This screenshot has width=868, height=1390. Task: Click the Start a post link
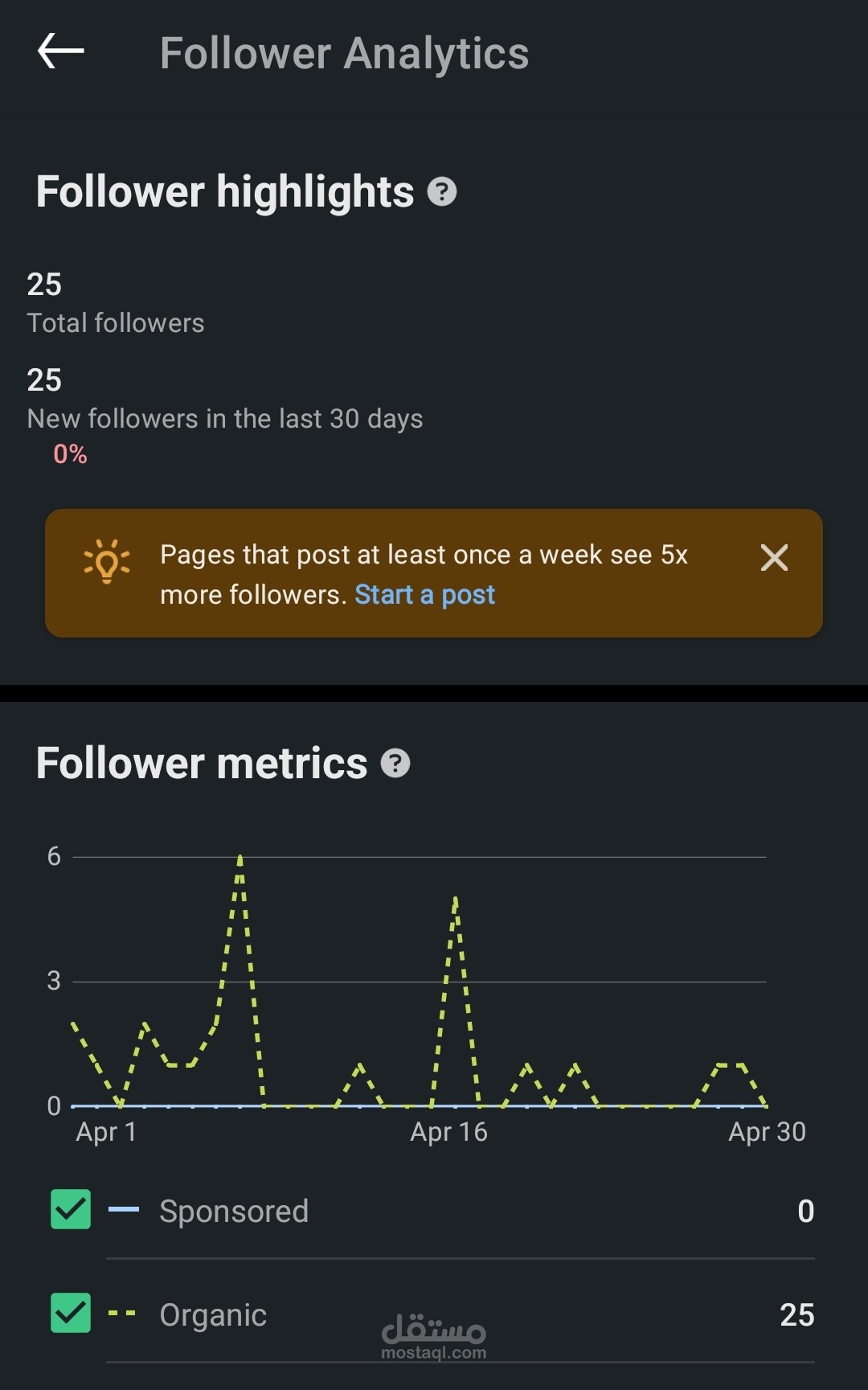coord(424,595)
